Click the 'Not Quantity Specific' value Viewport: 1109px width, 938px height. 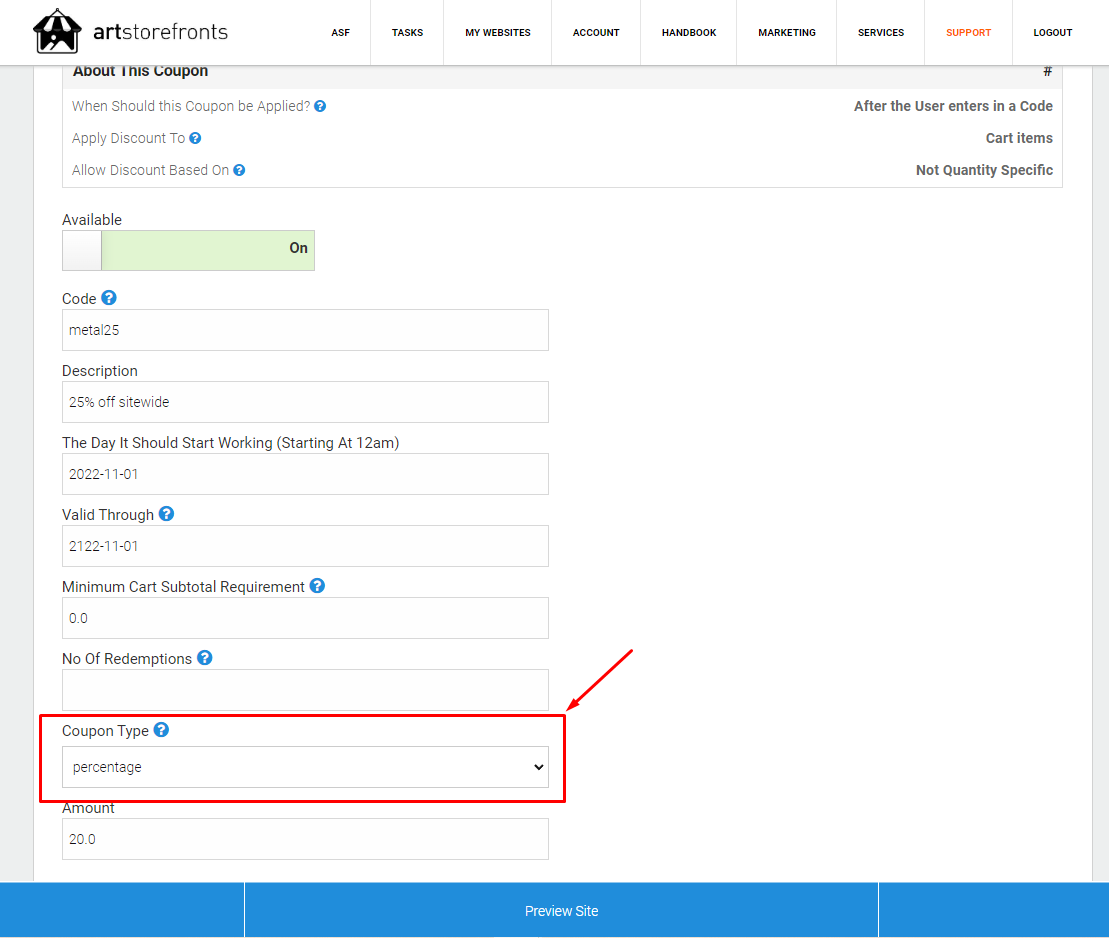pos(984,170)
